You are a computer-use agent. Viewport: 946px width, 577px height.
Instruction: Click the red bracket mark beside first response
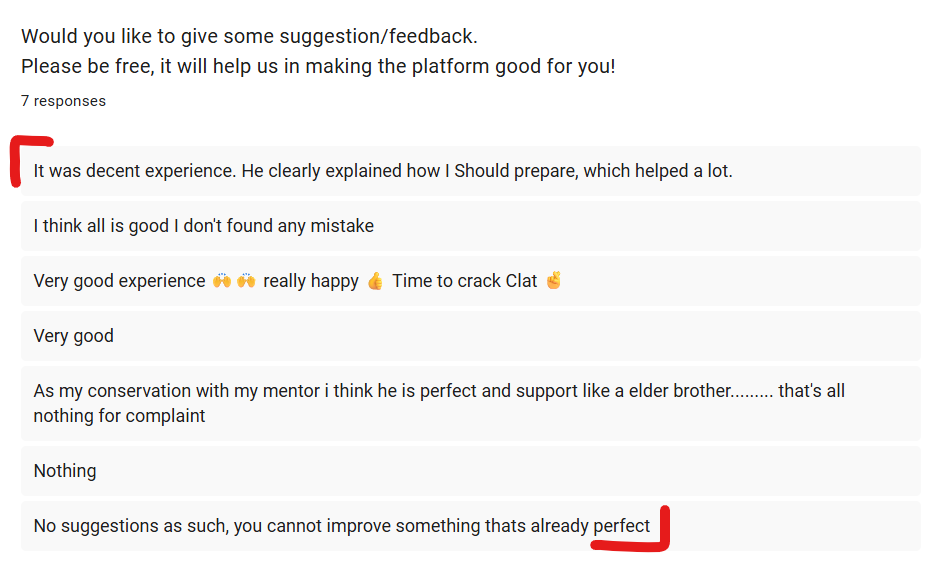16,160
